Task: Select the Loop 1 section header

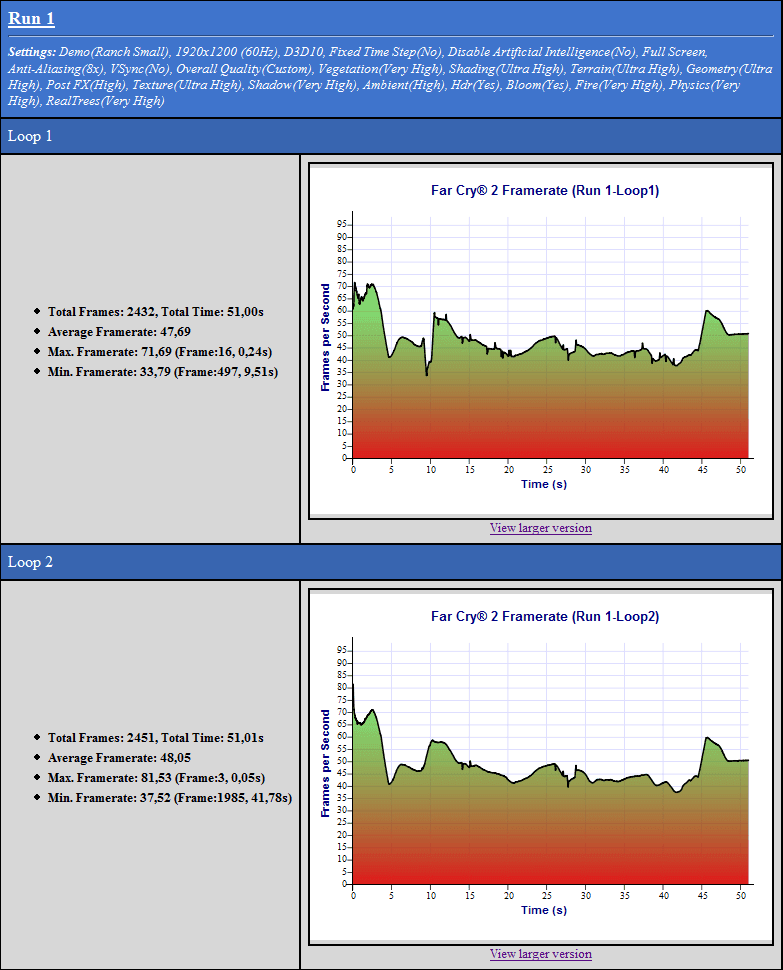Action: [391, 136]
